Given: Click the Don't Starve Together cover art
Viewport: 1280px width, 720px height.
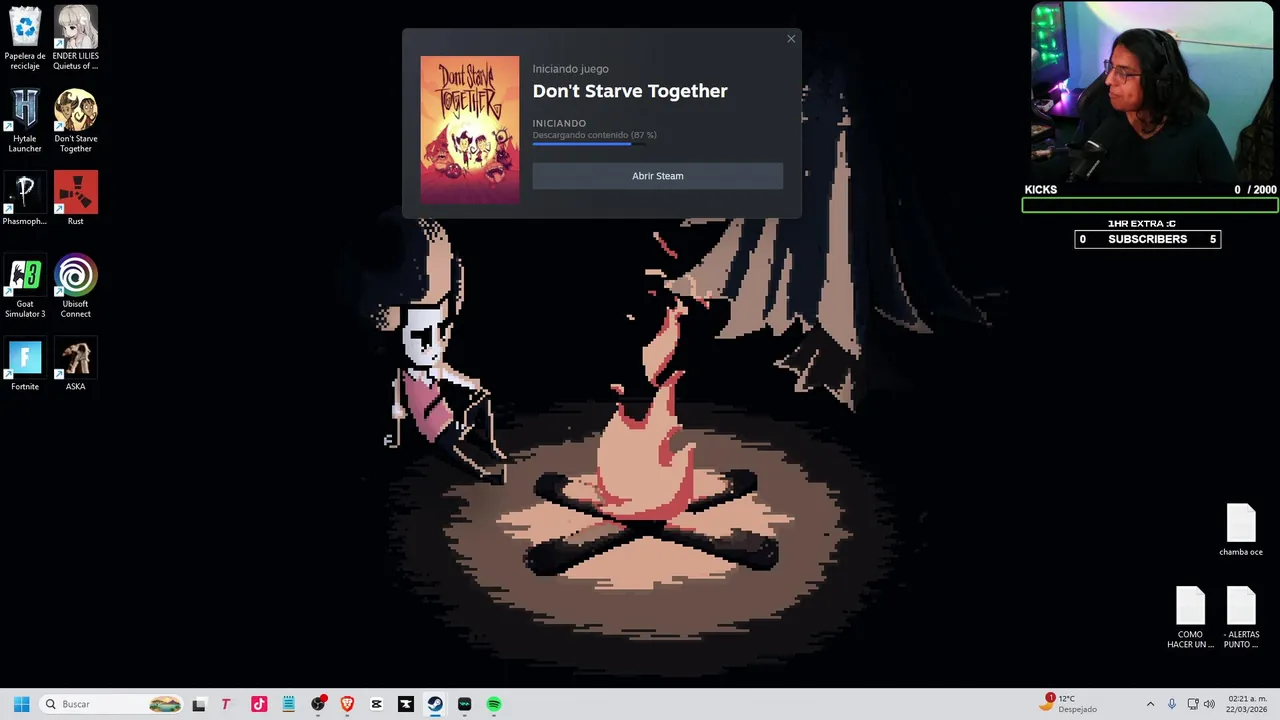Looking at the screenshot, I should [x=470, y=130].
